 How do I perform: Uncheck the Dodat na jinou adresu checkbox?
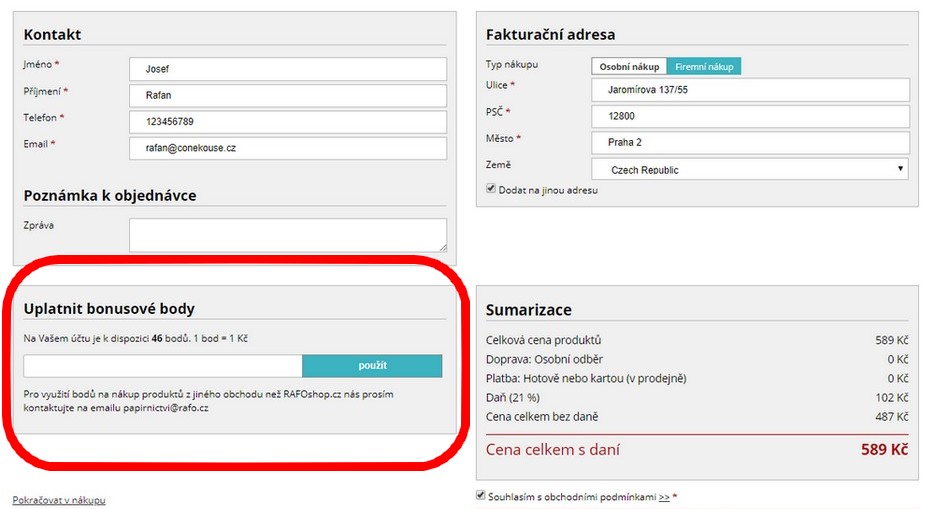pos(491,189)
